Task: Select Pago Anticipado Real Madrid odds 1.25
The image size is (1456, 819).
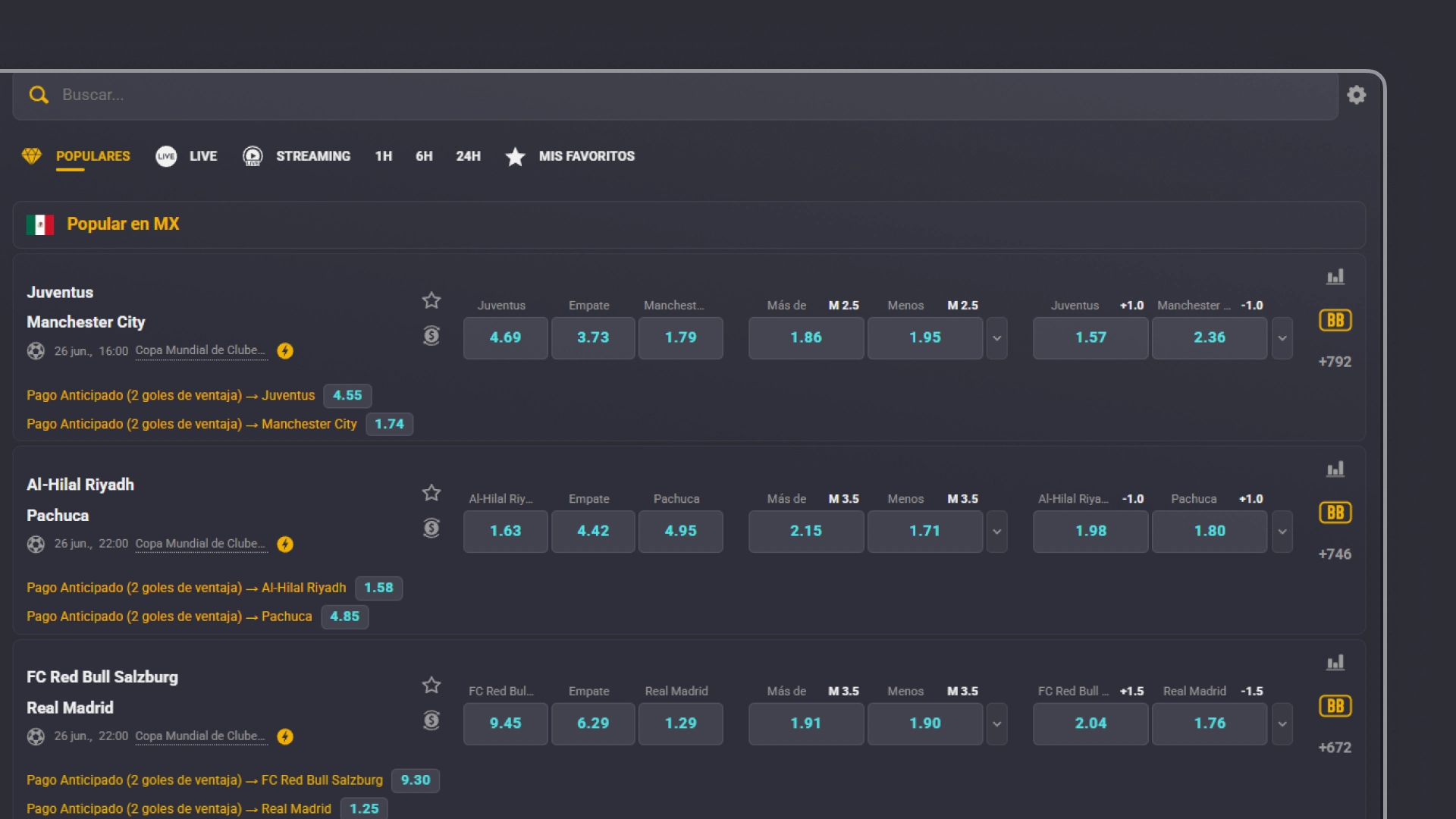Action: tap(364, 809)
